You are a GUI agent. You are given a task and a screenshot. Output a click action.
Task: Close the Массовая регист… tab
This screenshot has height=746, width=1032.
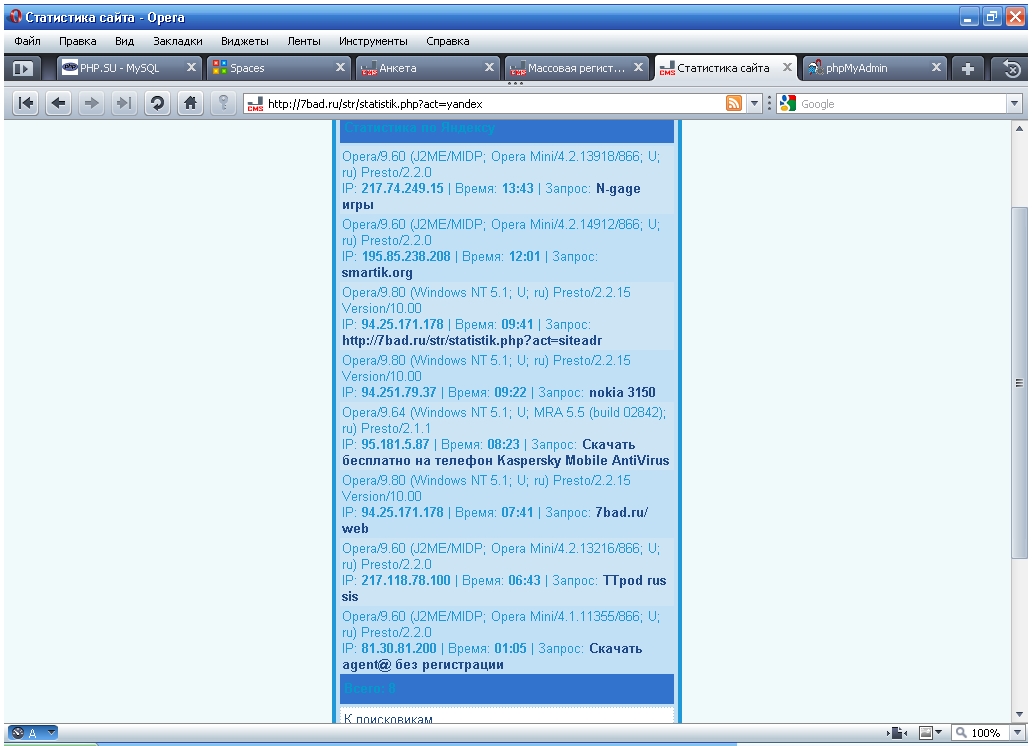(638, 67)
